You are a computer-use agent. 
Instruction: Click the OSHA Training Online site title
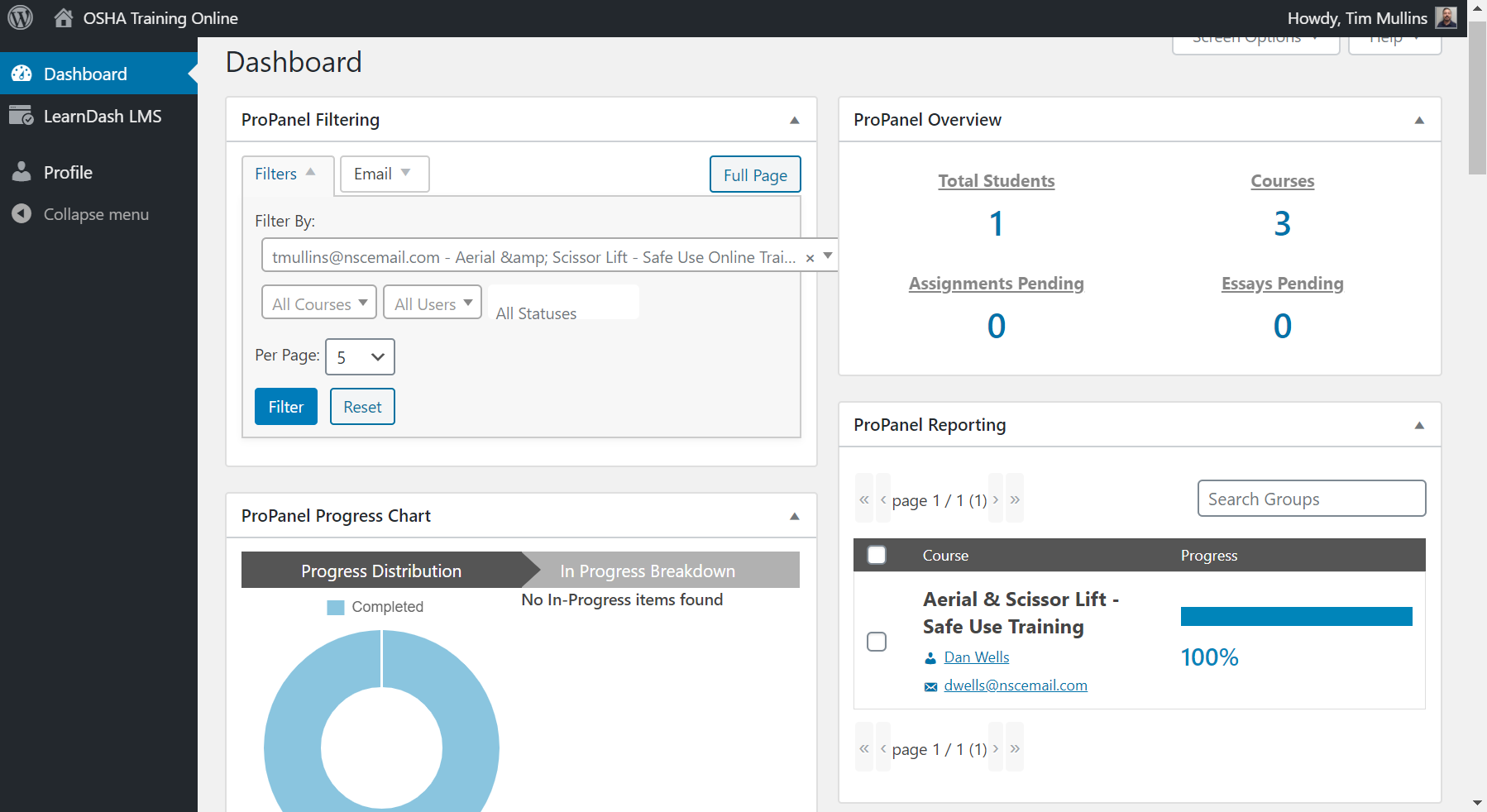[x=160, y=18]
